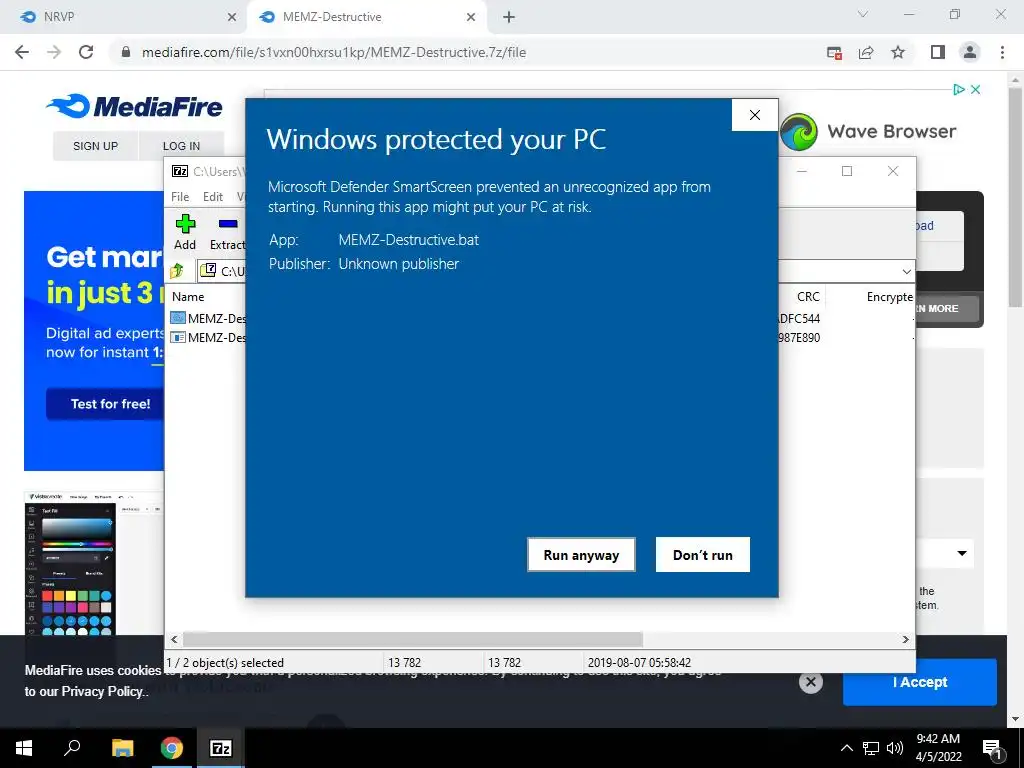The height and width of the screenshot is (768, 1024).
Task: Click the 7-Zip Add green plus icon
Action: click(x=185, y=224)
